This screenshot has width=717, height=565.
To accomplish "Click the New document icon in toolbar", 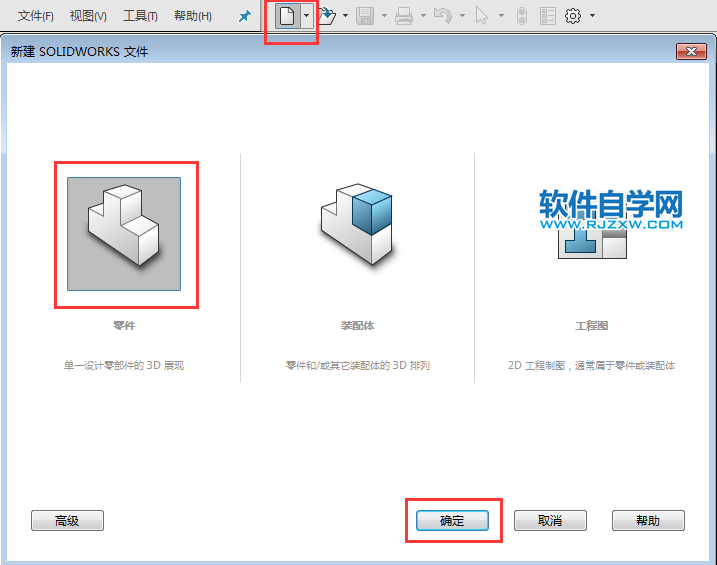I will click(x=287, y=16).
